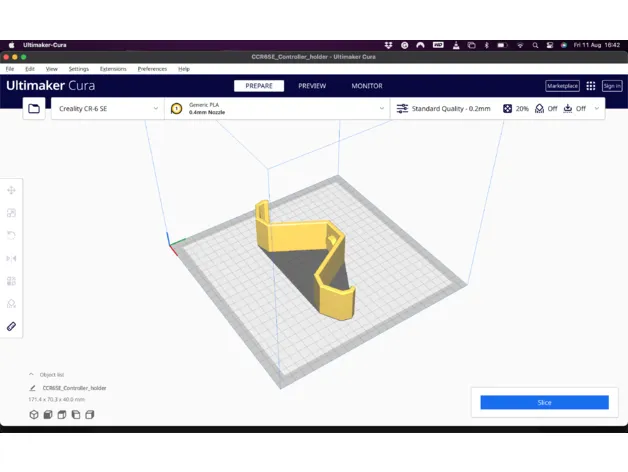628x472 pixels.
Task: Collapse the Object list chevron
Action: click(x=31, y=374)
